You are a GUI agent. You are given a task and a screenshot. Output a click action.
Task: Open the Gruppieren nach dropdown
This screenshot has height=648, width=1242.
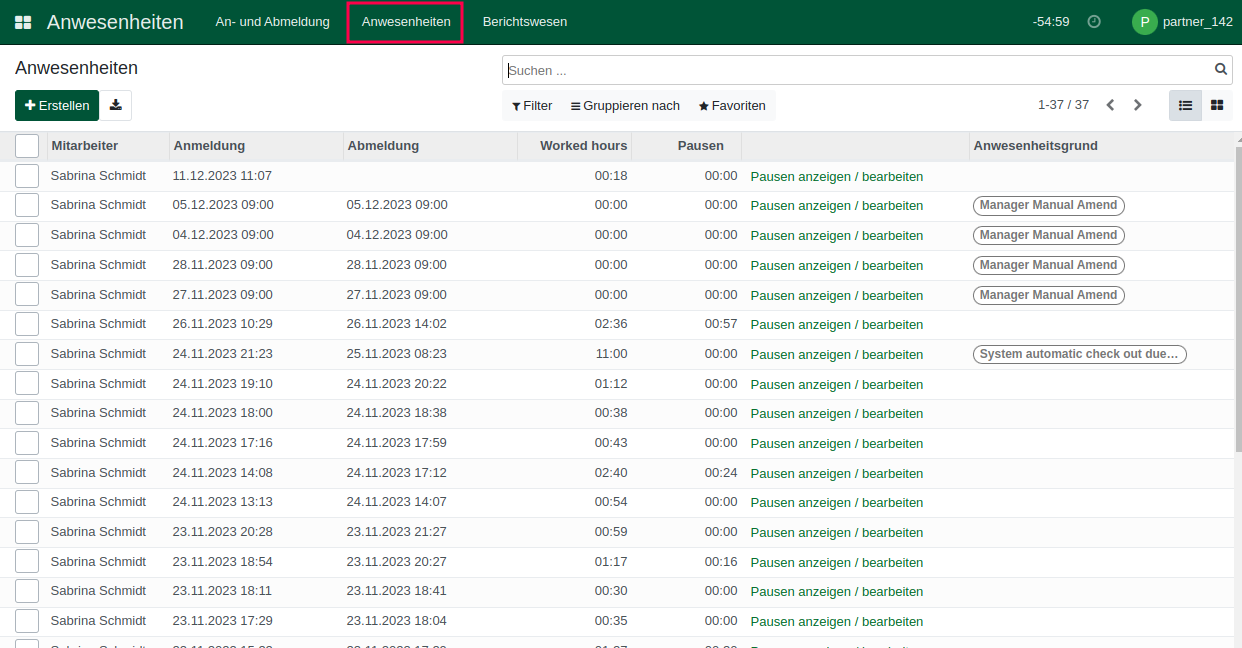pyautogui.click(x=625, y=106)
